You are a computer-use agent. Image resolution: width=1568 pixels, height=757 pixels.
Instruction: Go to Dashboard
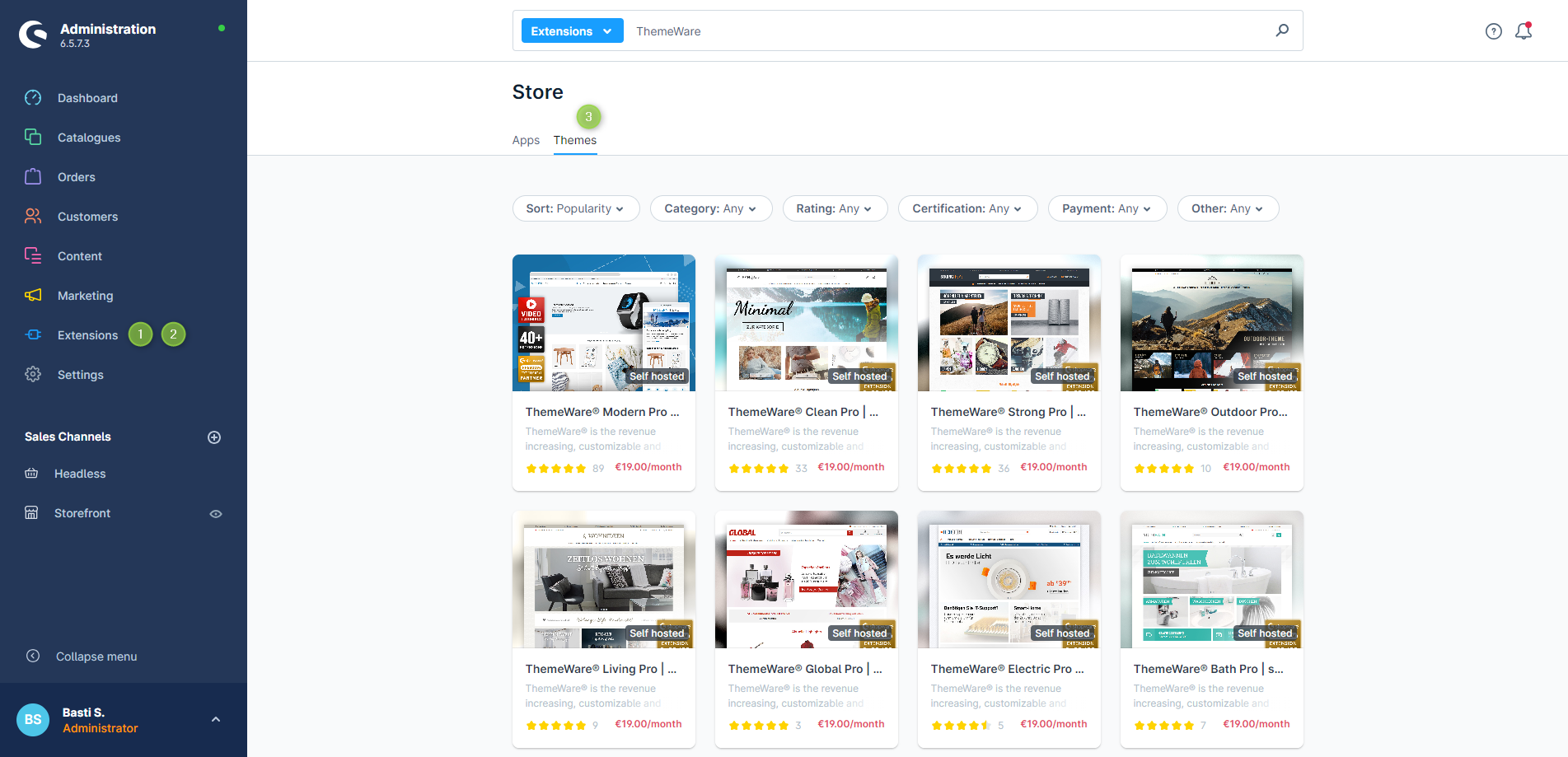coord(87,98)
